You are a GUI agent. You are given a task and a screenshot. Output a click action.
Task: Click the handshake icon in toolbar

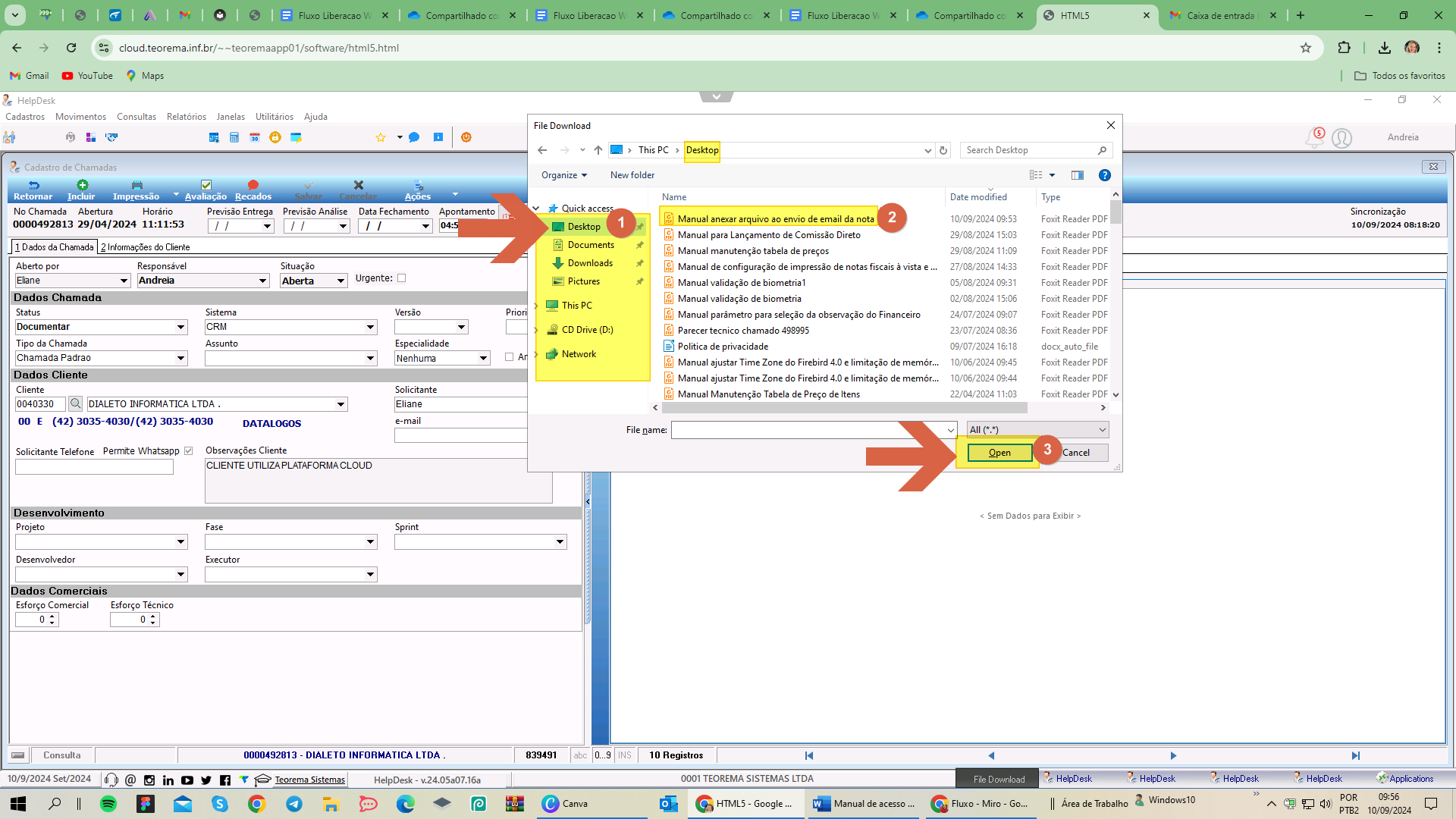[111, 137]
